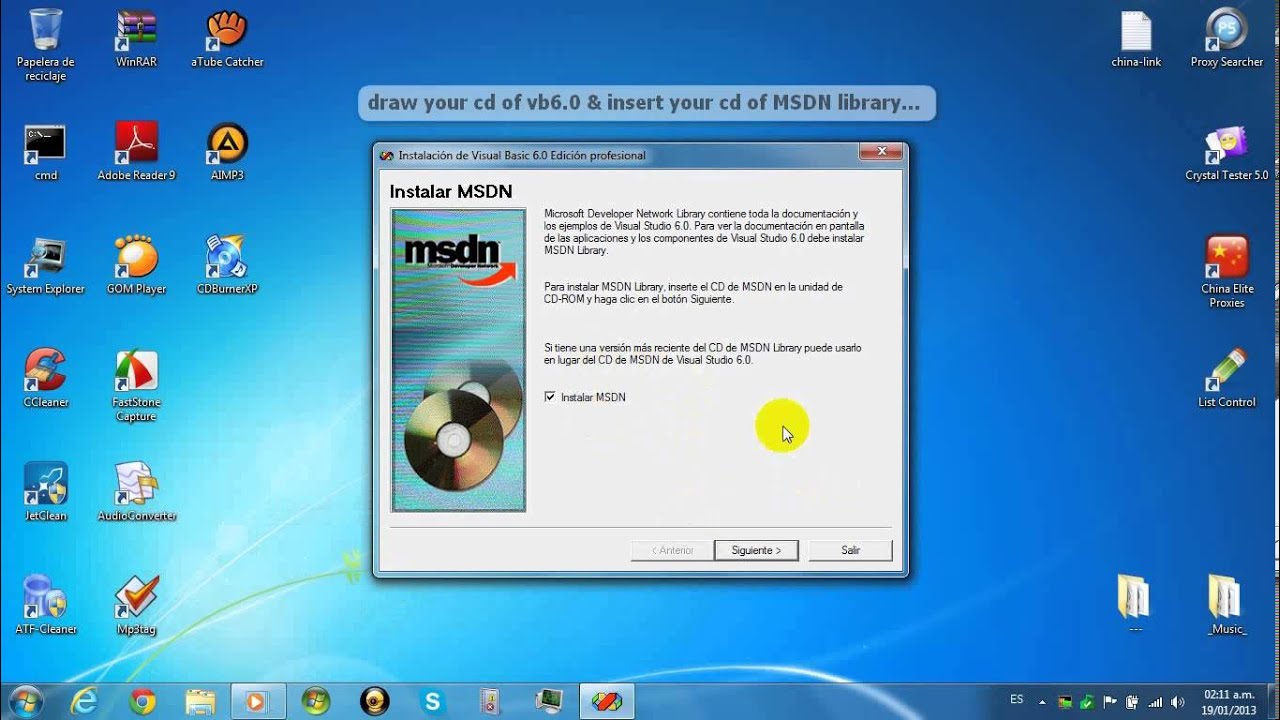The height and width of the screenshot is (720, 1280).
Task: Switch to the Visual Basic installer taskbar button
Action: [x=607, y=702]
